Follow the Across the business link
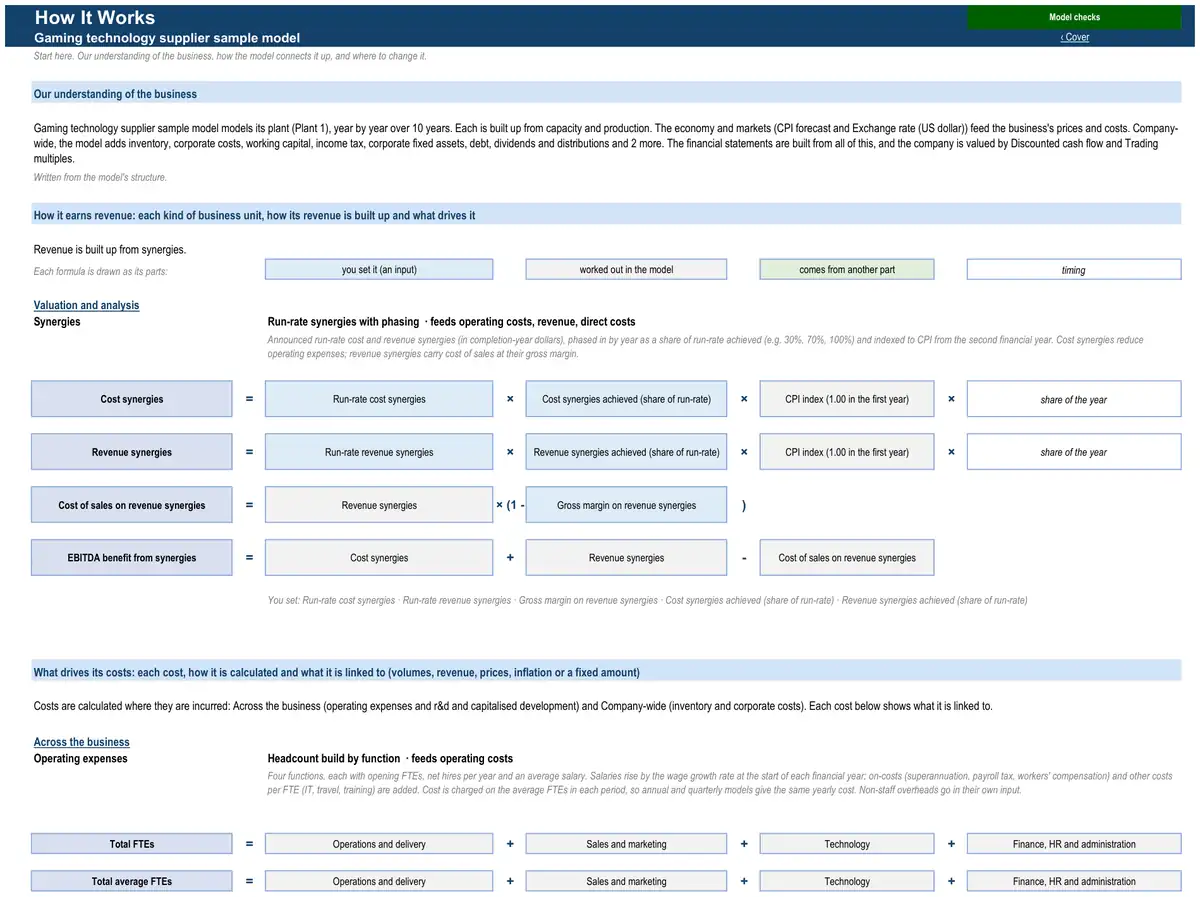The height and width of the screenshot is (897, 1200). point(82,742)
